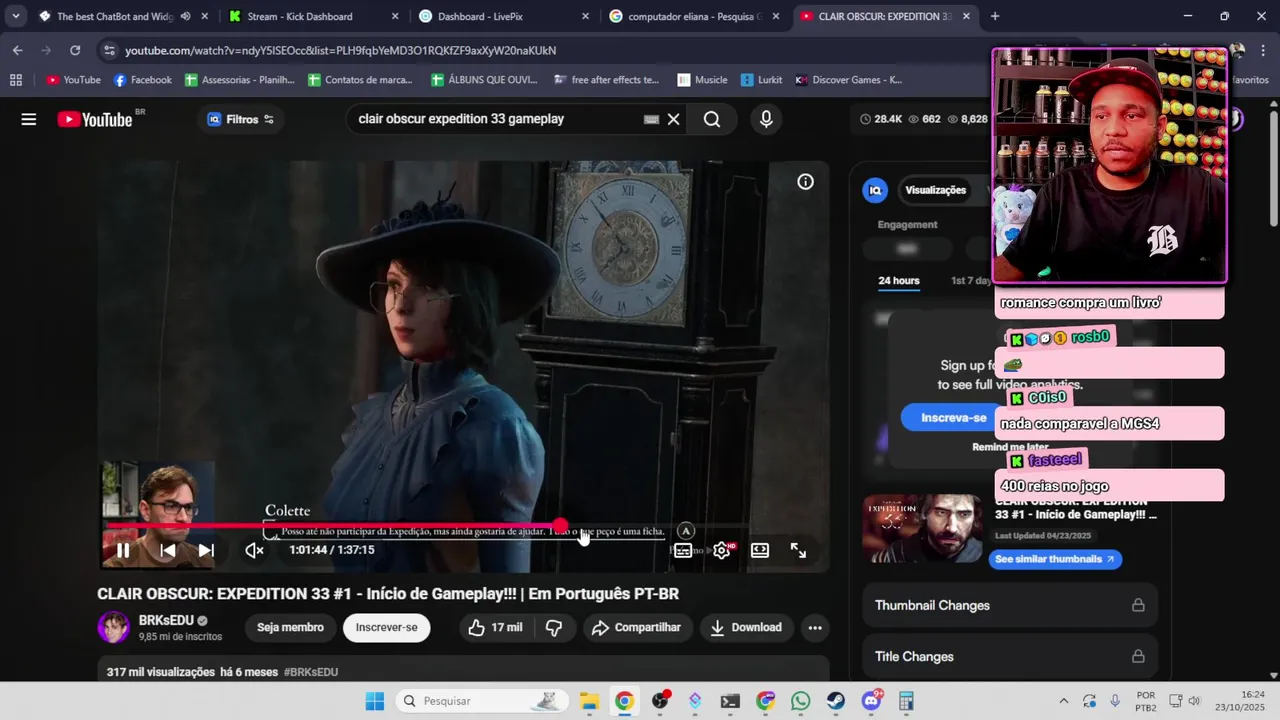Open the system volume tray icon

1194,701
